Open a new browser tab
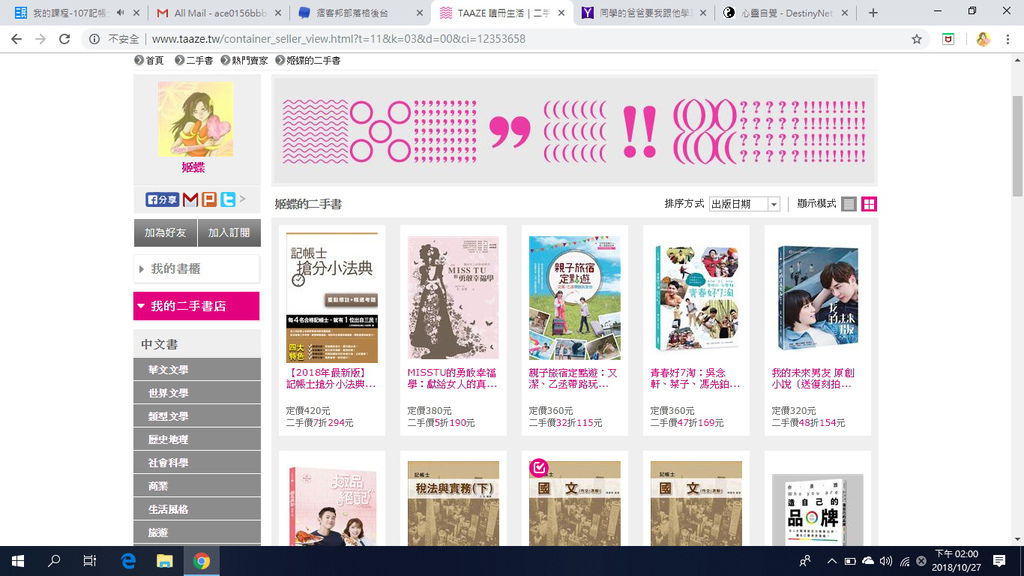Viewport: 1024px width, 576px height. click(x=872, y=12)
